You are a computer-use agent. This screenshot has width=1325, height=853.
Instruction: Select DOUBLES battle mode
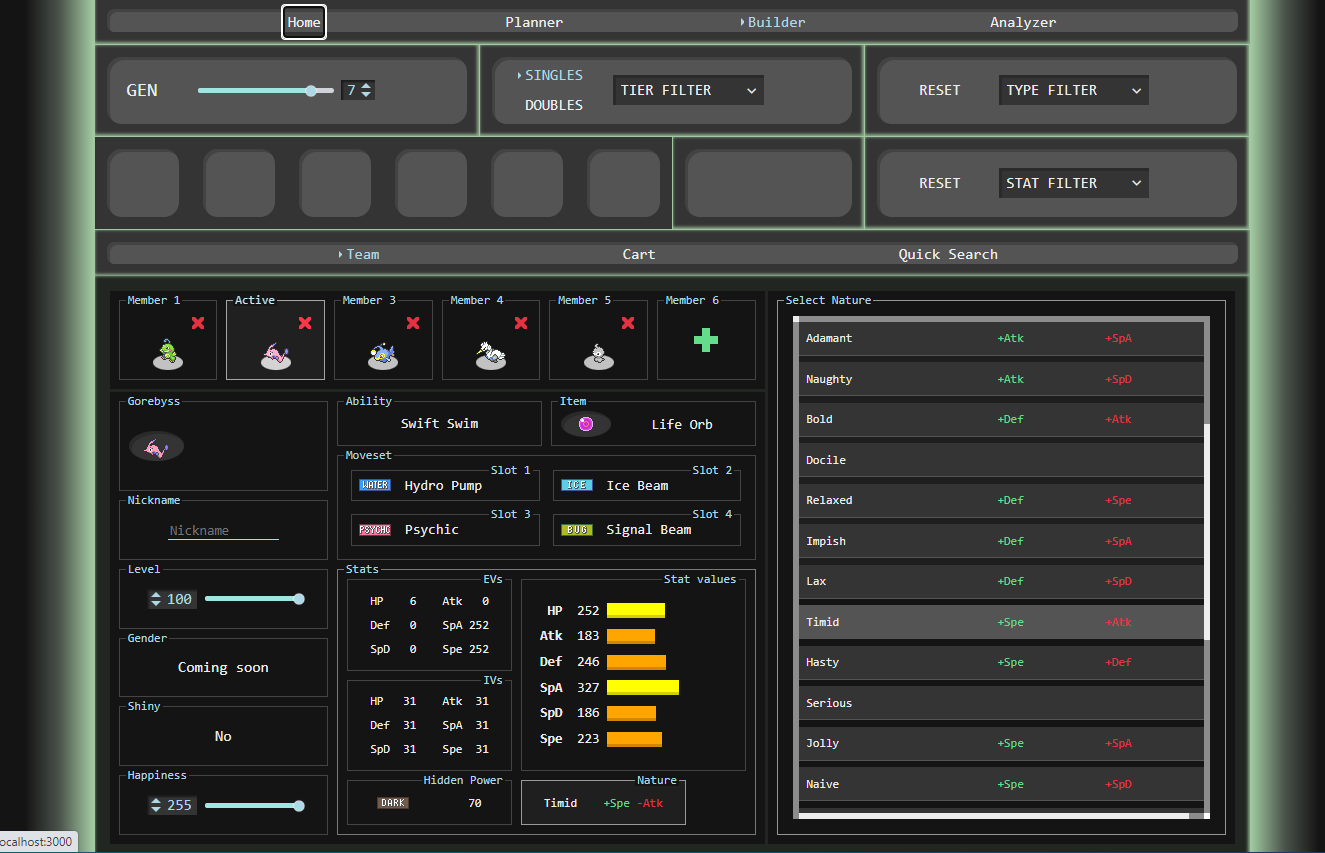click(x=554, y=105)
